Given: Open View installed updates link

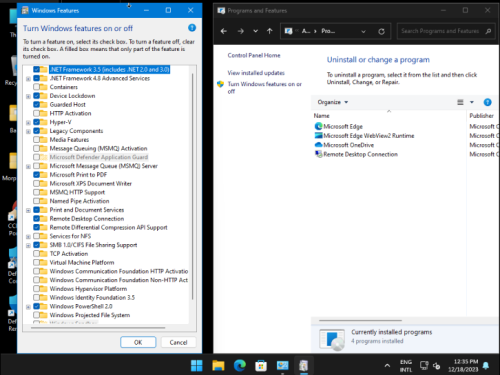Looking at the screenshot, I should 256,73.
